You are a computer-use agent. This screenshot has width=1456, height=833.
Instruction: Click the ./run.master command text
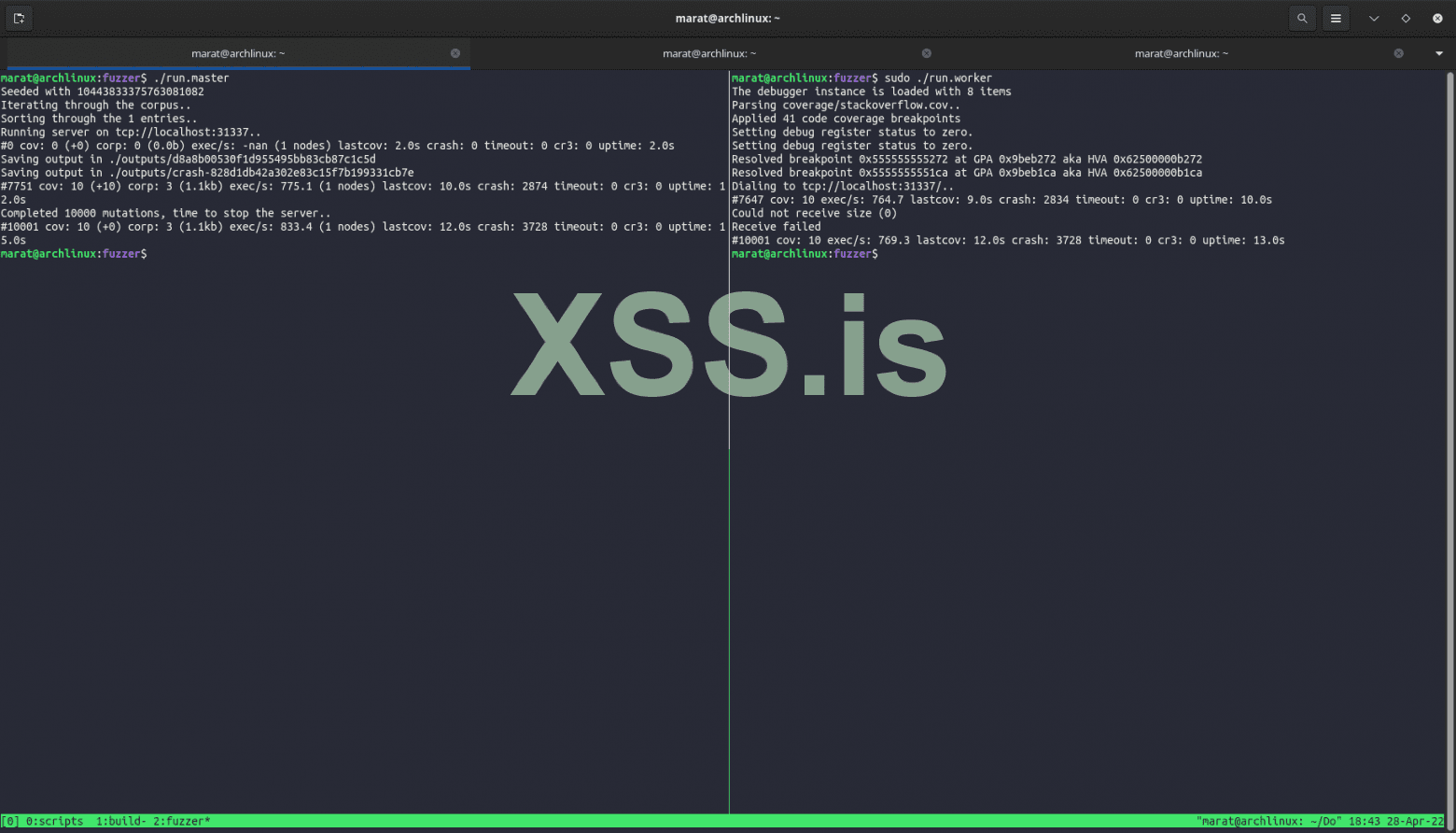tap(191, 78)
